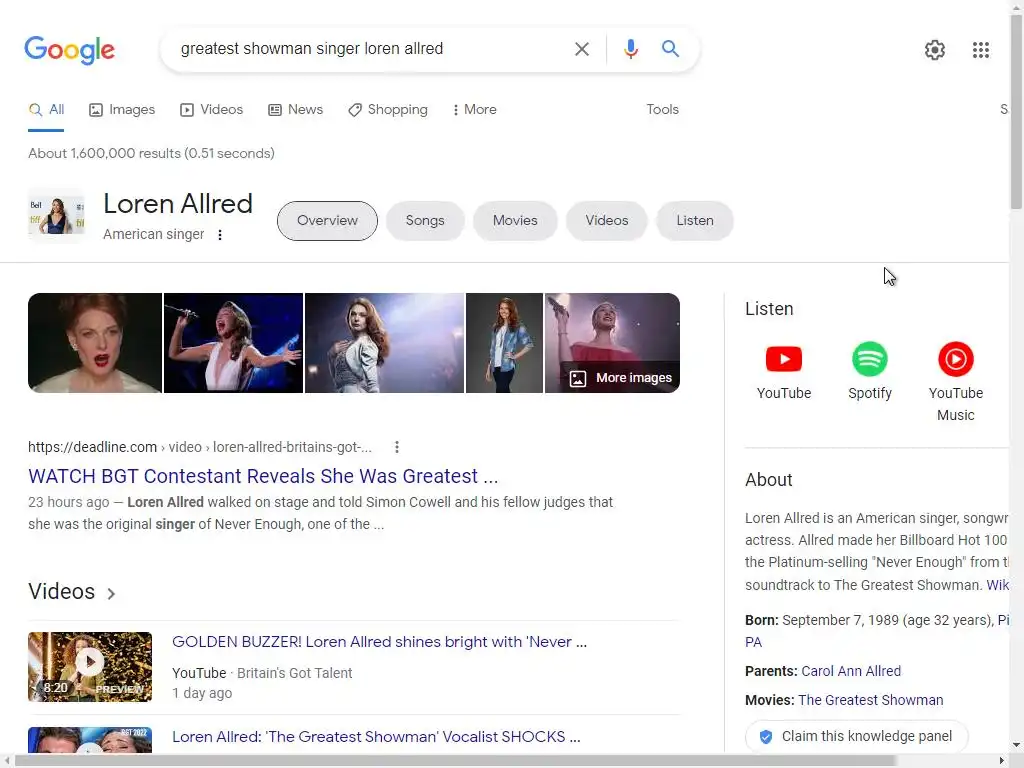Viewport: 1024px width, 768px height.
Task: Open The Greatest Showman movie link
Action: point(871,700)
